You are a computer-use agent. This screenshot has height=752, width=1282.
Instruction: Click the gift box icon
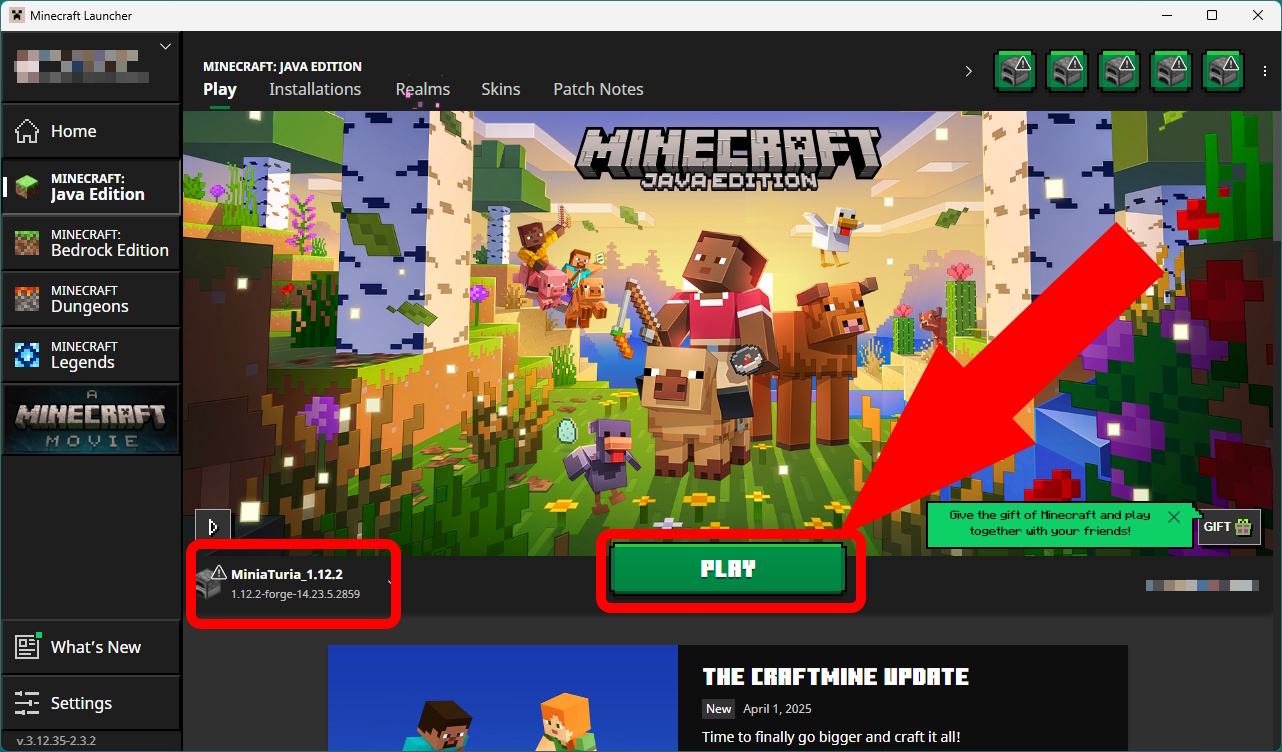click(x=1243, y=527)
